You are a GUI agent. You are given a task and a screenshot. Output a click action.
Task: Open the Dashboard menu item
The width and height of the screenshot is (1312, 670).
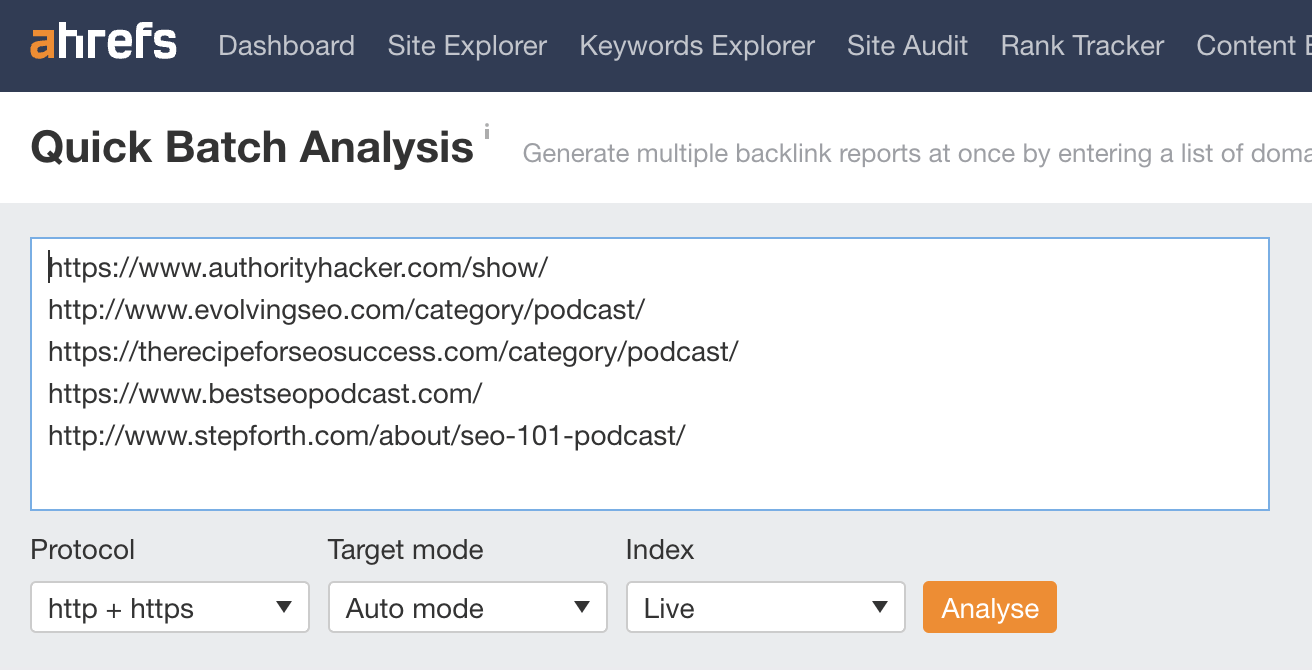(286, 46)
